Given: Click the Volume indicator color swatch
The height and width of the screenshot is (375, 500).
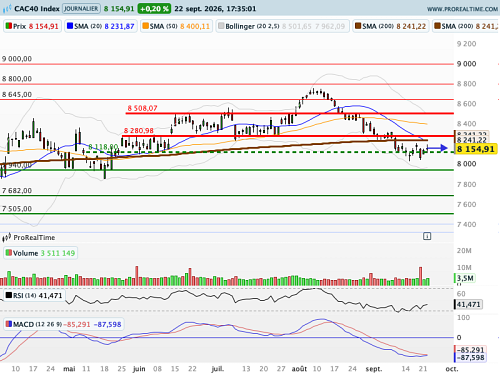Looking at the screenshot, I should point(9,253).
